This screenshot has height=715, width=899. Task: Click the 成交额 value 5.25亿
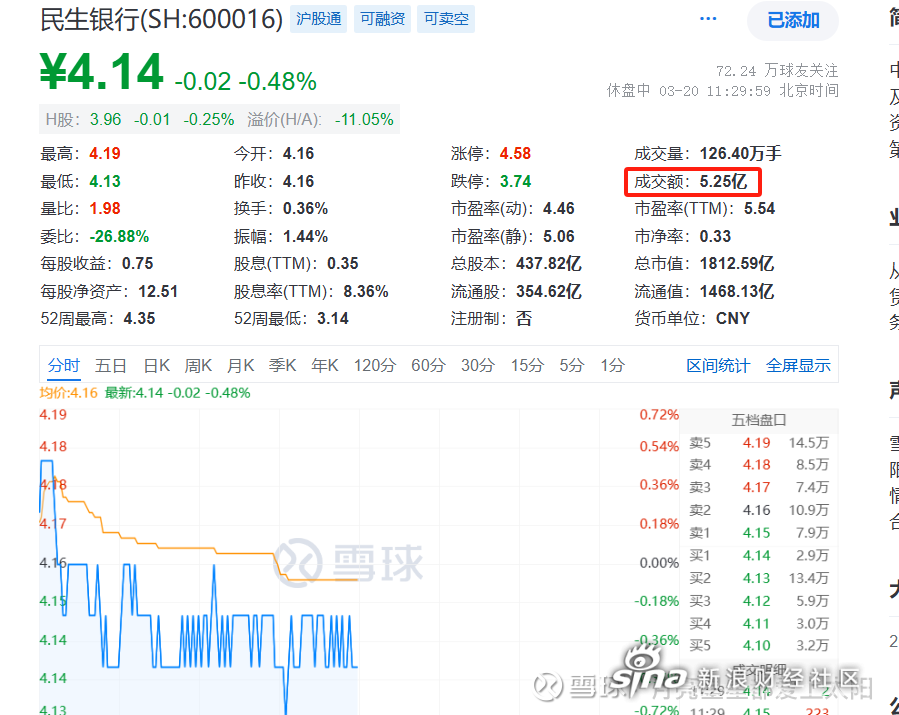pyautogui.click(x=724, y=182)
